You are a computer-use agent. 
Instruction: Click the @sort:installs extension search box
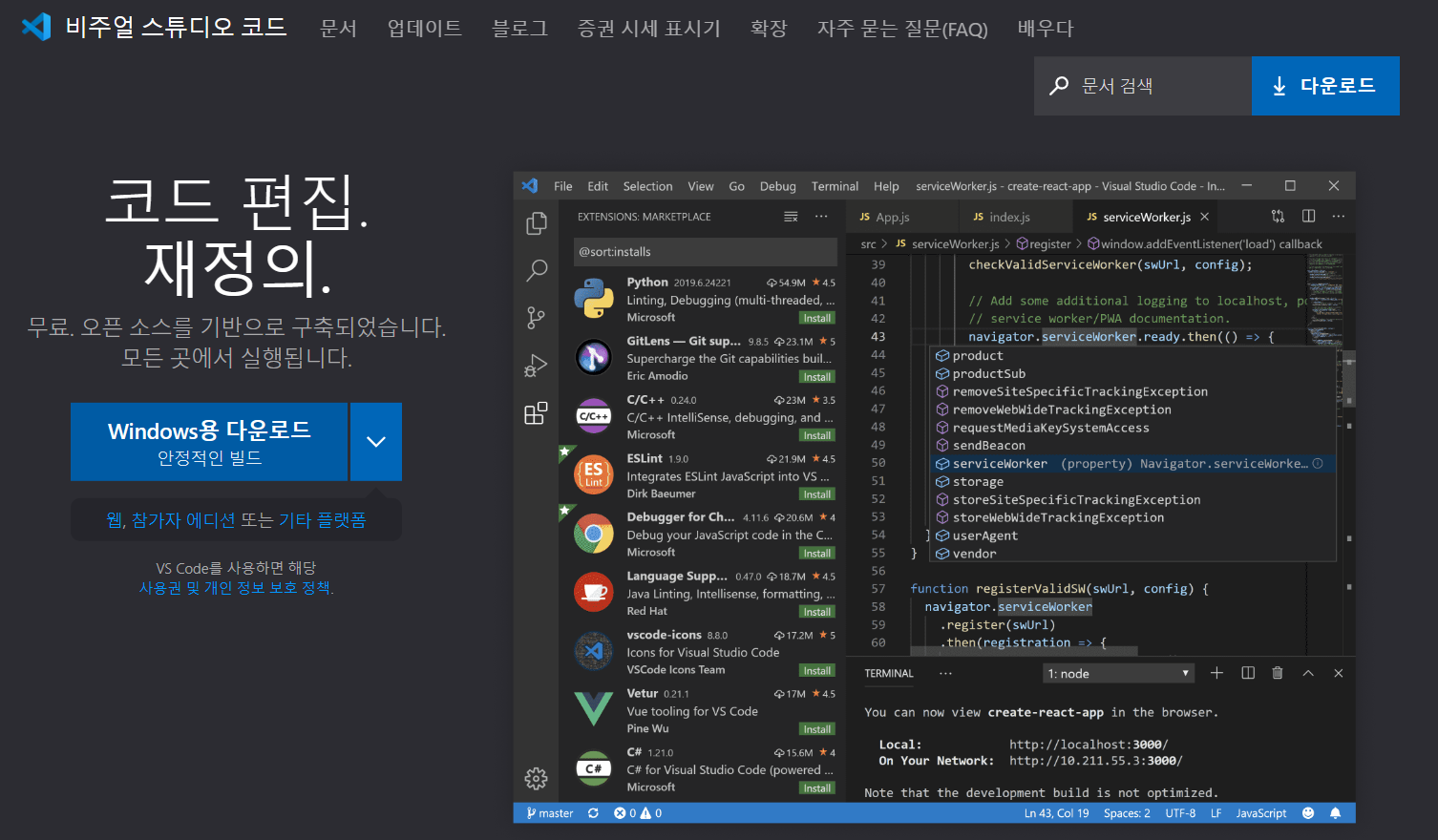[x=706, y=252]
